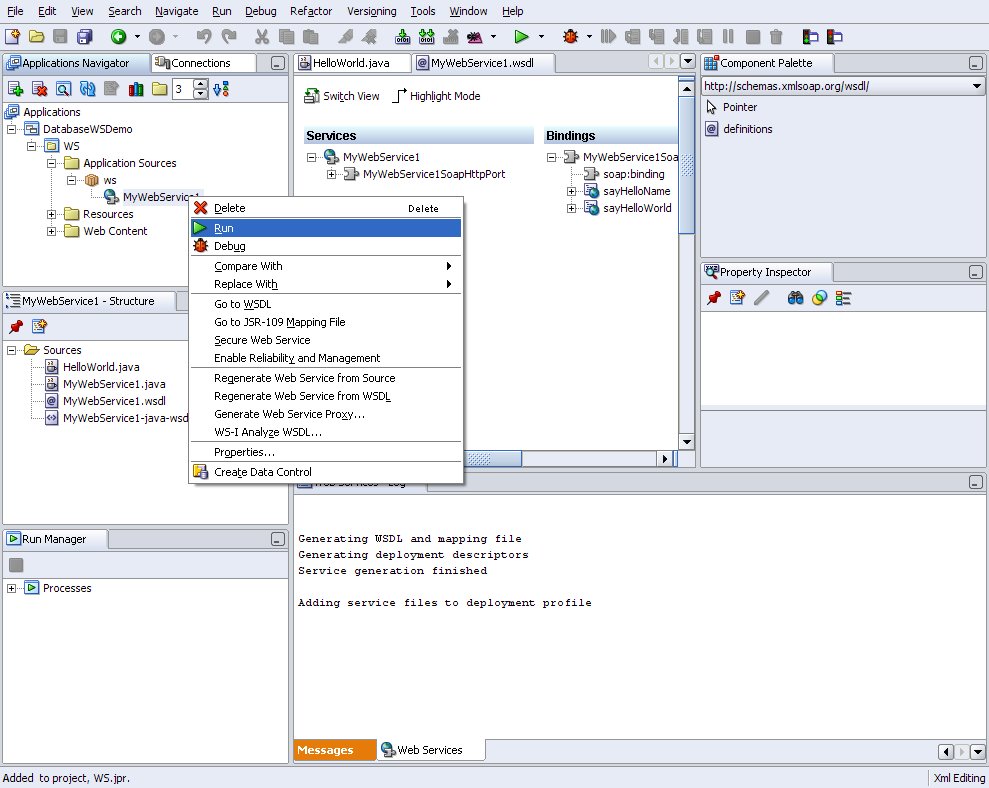Collapse the Sources node in Structure panel
Screen dimensions: 989x788
click(x=11, y=350)
